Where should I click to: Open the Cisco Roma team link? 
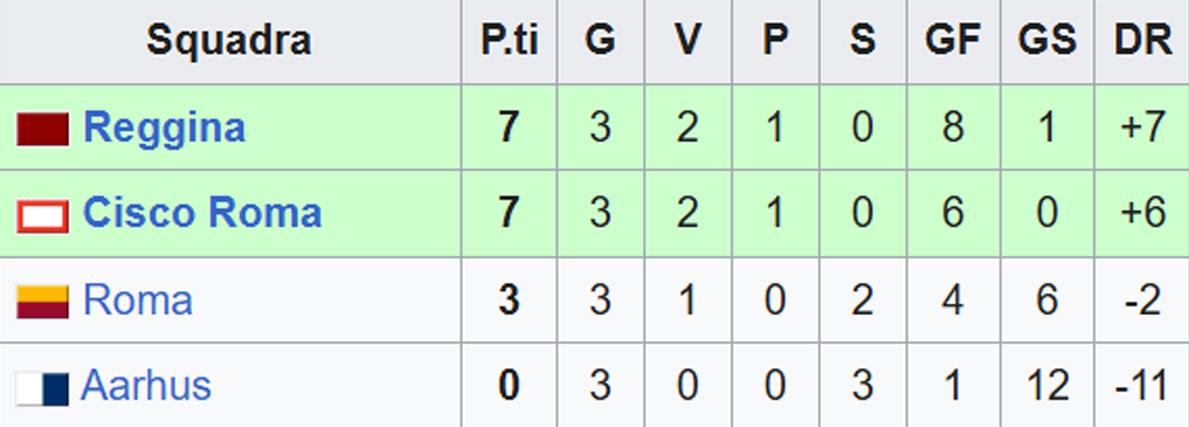[202, 214]
